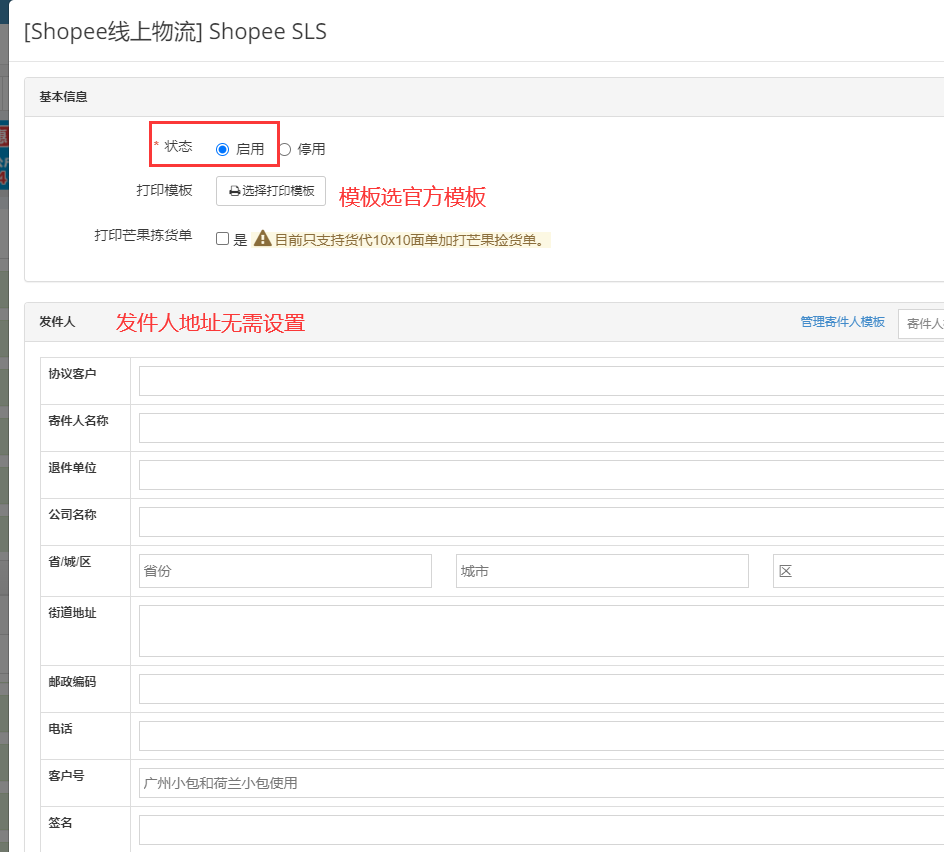
Task: Click the 城市 city input field
Action: (x=602, y=571)
